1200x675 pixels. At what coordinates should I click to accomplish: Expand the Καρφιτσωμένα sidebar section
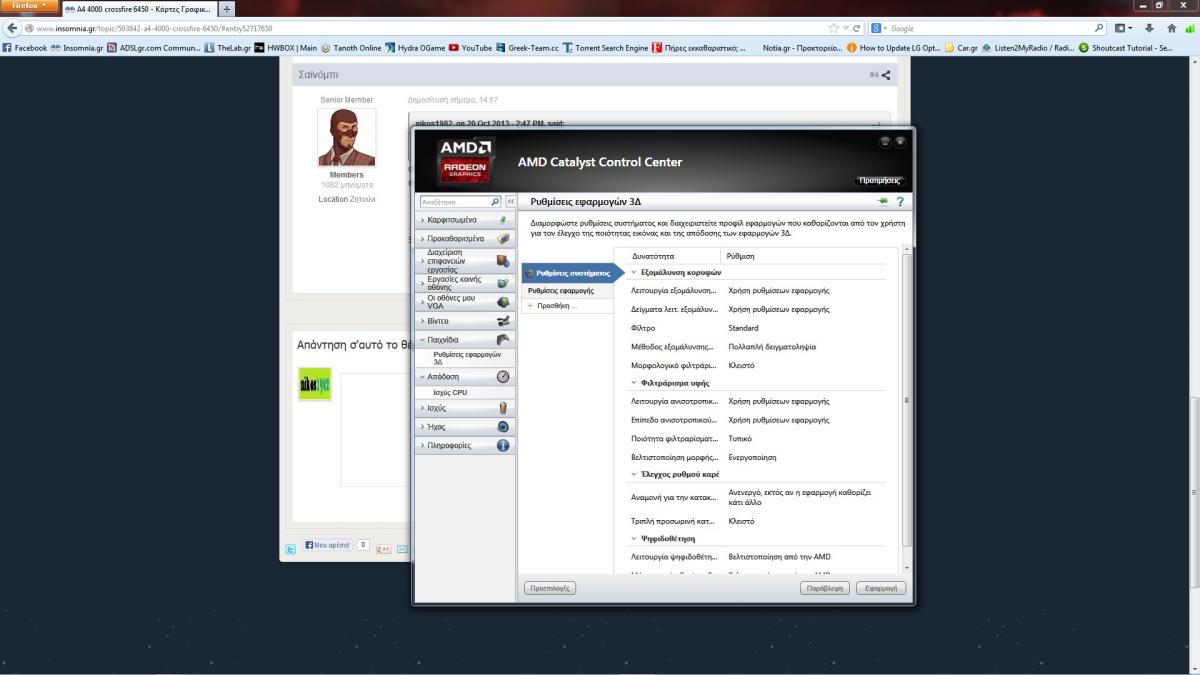422,219
